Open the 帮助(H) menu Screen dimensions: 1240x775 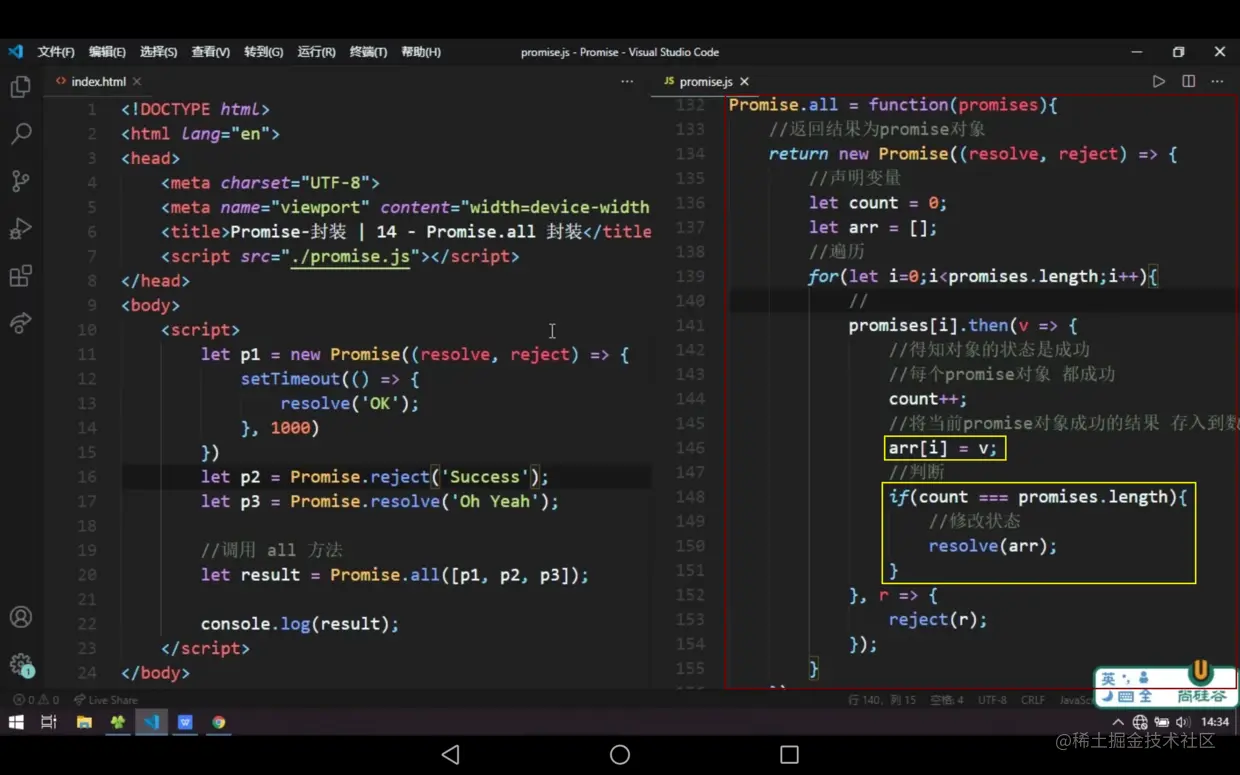[x=421, y=52]
